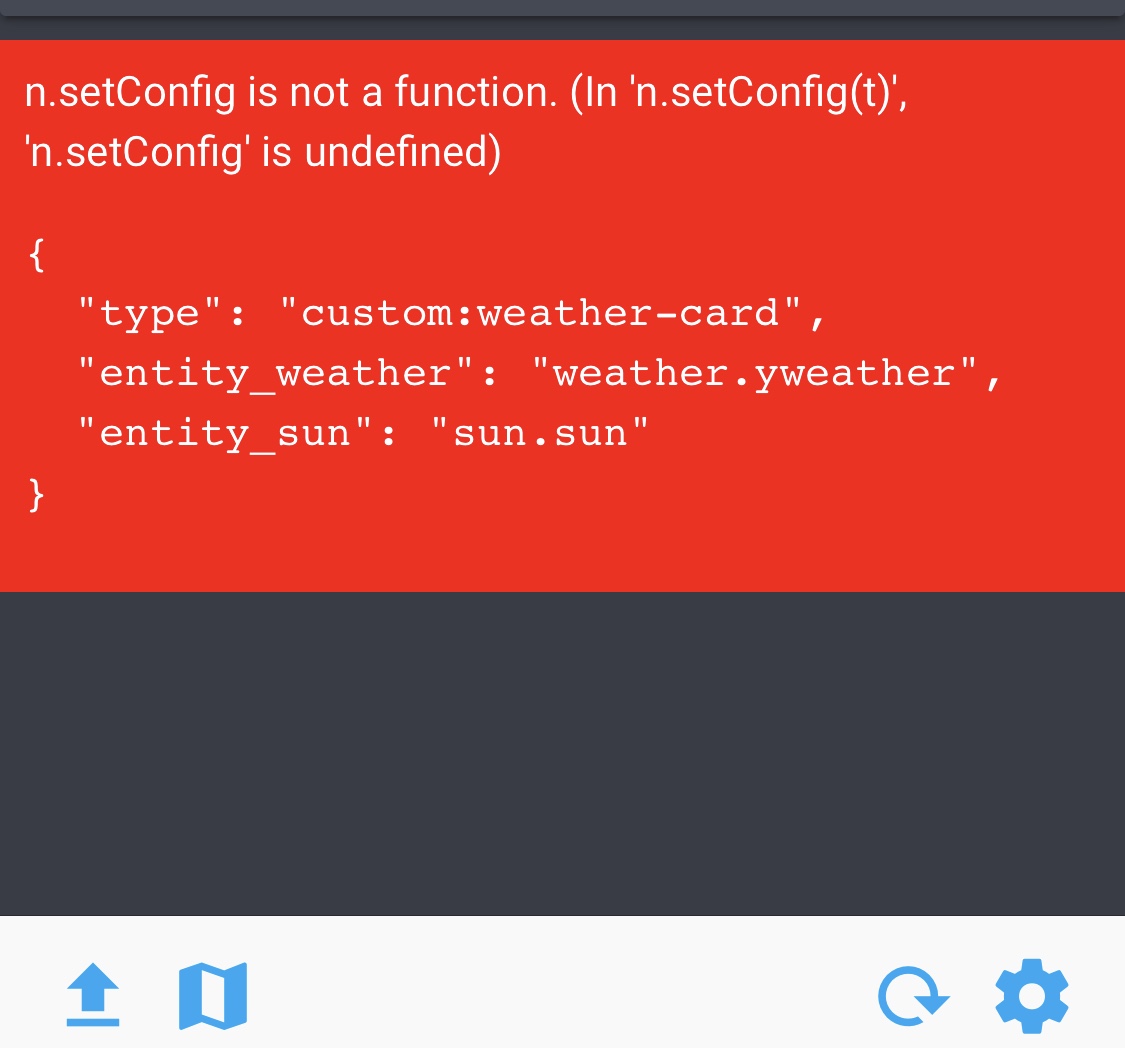Screen dimensions: 1125x1048
Task: Click the dark empty area below the error card
Action: point(562,750)
